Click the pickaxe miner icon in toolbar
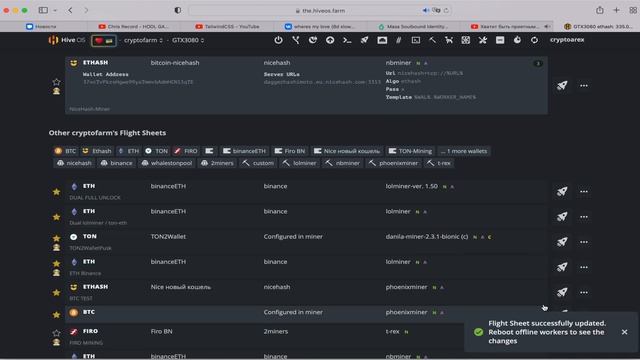The height and width of the screenshot is (360, 640). [432, 40]
